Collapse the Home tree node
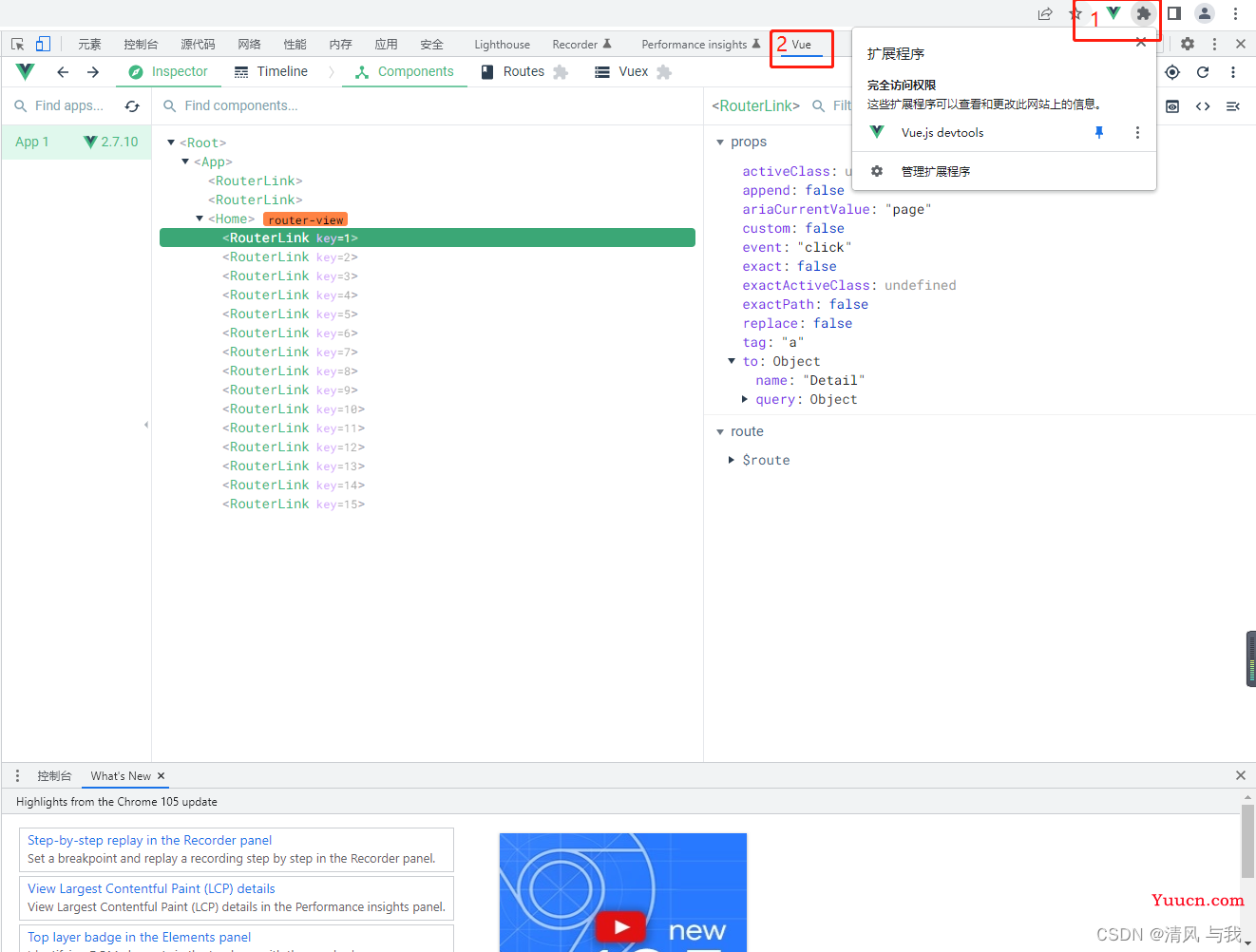 point(200,219)
